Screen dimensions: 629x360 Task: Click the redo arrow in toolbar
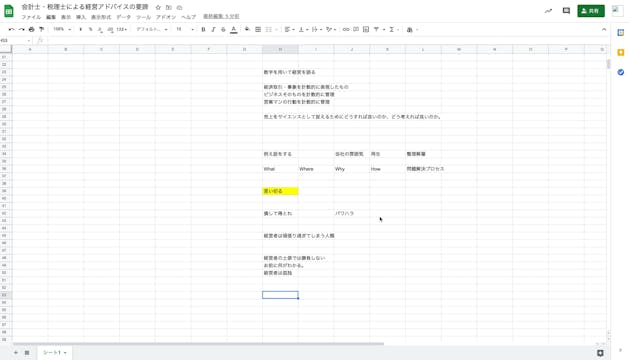point(21,29)
